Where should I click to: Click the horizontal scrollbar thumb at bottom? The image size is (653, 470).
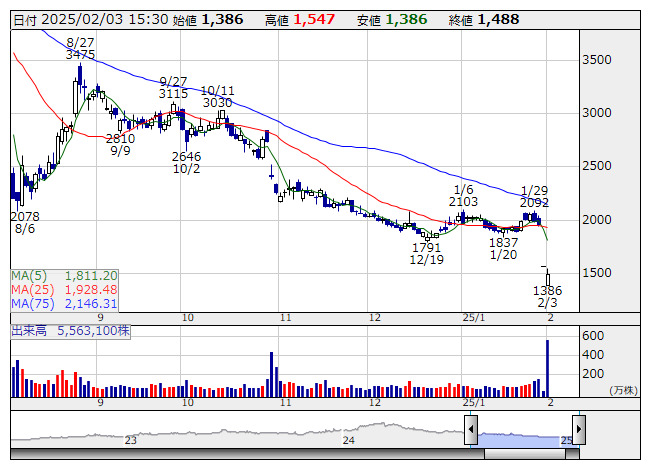click(x=524, y=454)
